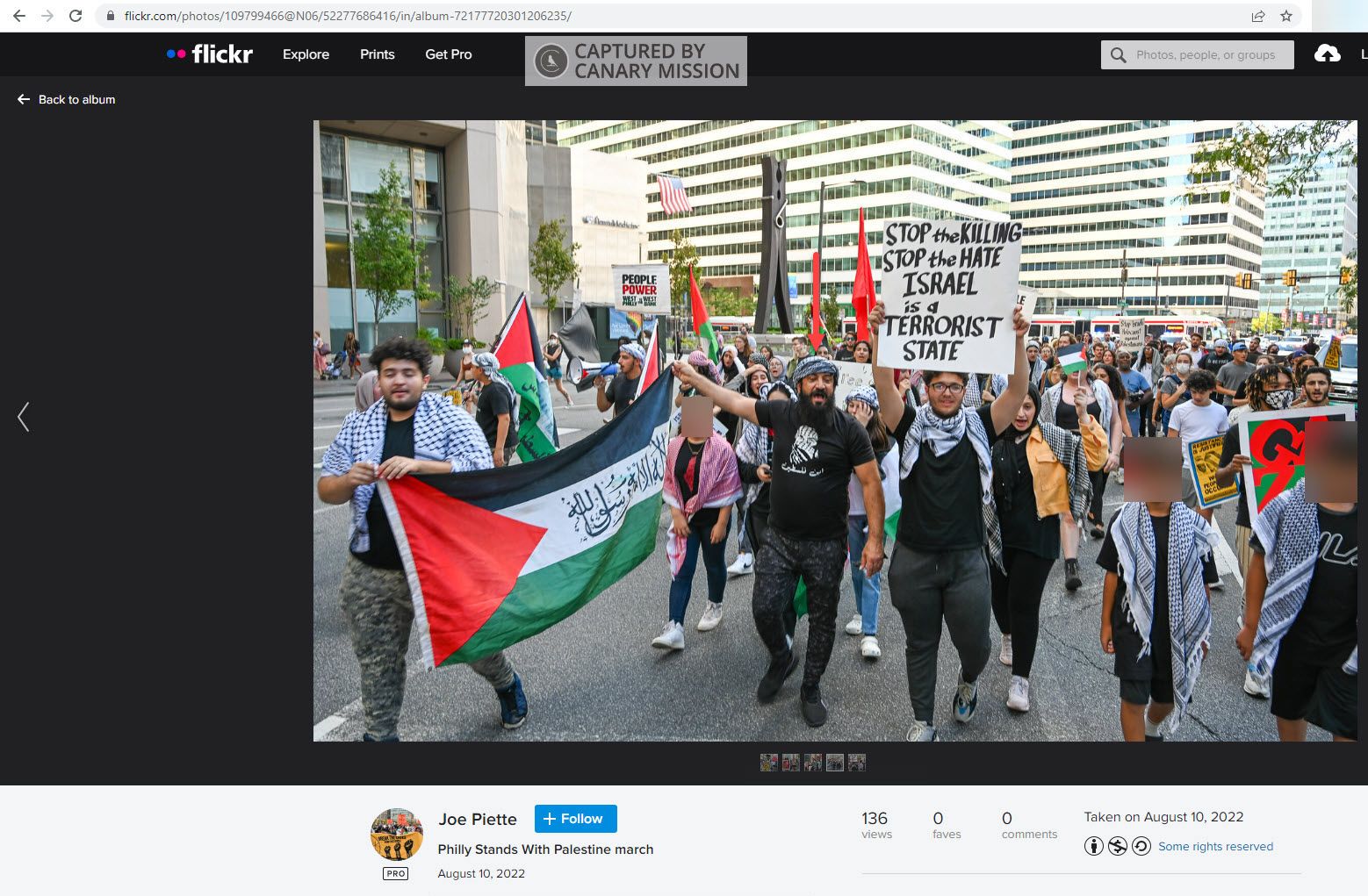This screenshot has height=896, width=1368.
Task: Select Get Pro in navigation
Action: [x=448, y=54]
